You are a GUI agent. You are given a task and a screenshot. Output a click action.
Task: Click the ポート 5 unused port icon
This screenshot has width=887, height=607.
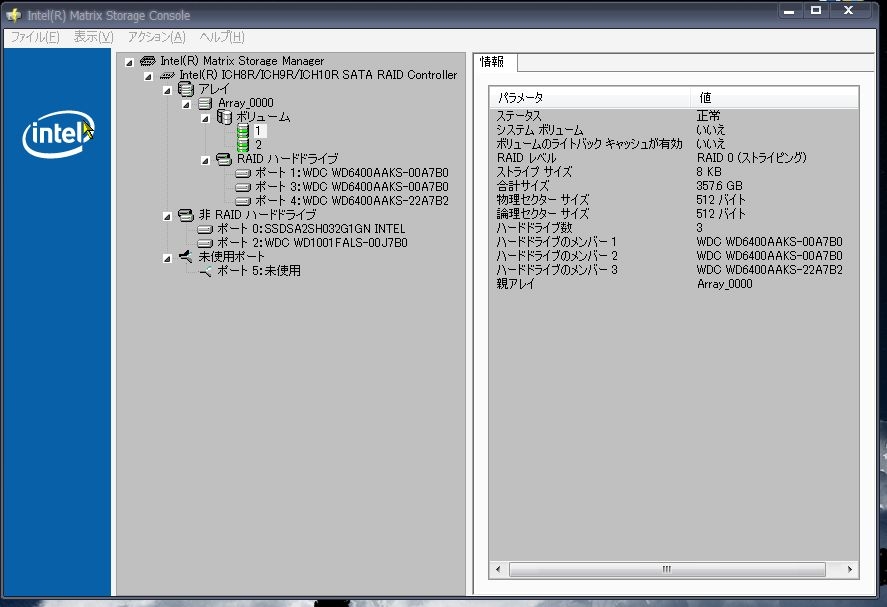click(205, 272)
